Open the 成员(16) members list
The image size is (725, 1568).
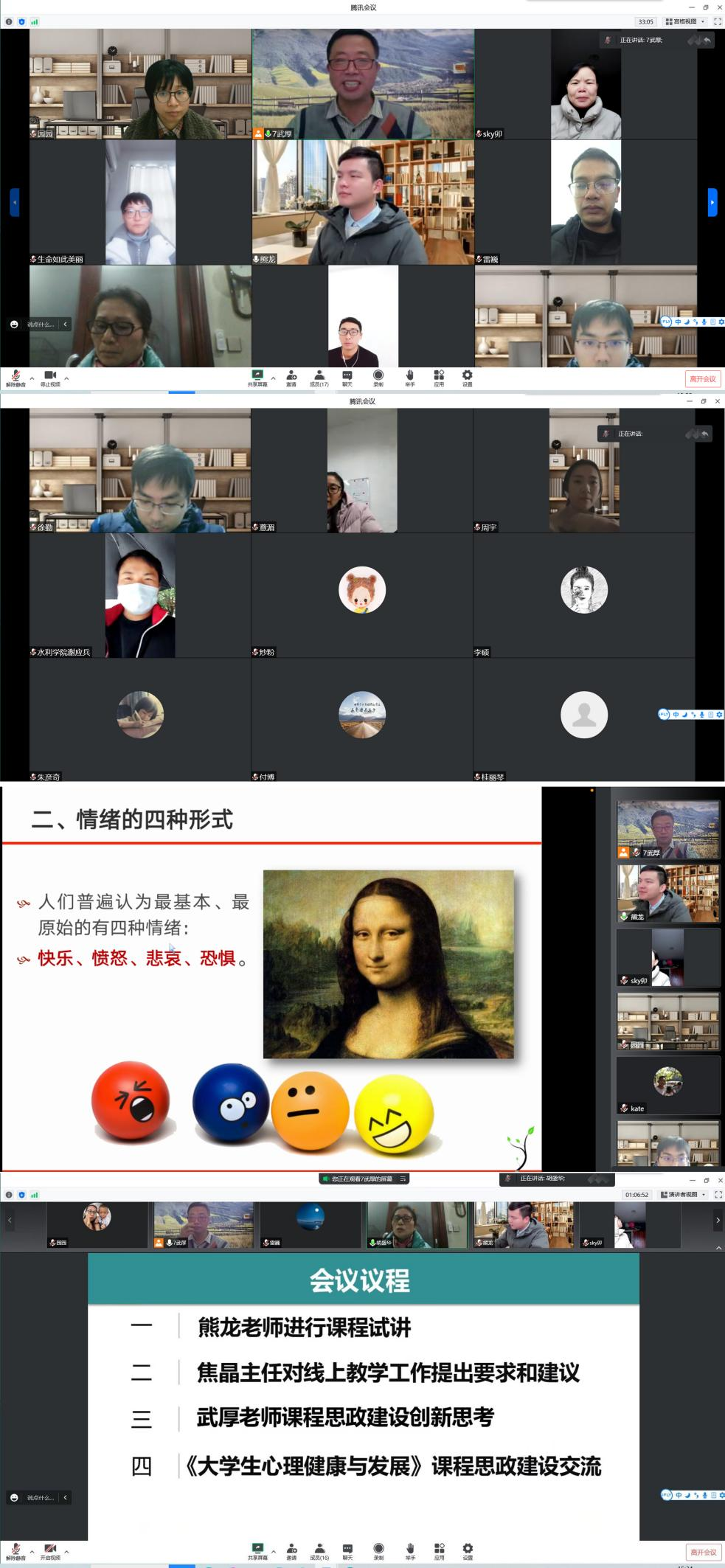tap(319, 1550)
